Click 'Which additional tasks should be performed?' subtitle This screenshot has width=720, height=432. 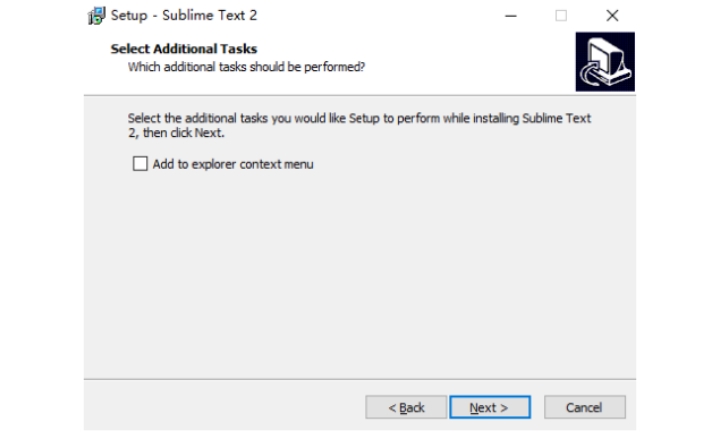(246, 67)
